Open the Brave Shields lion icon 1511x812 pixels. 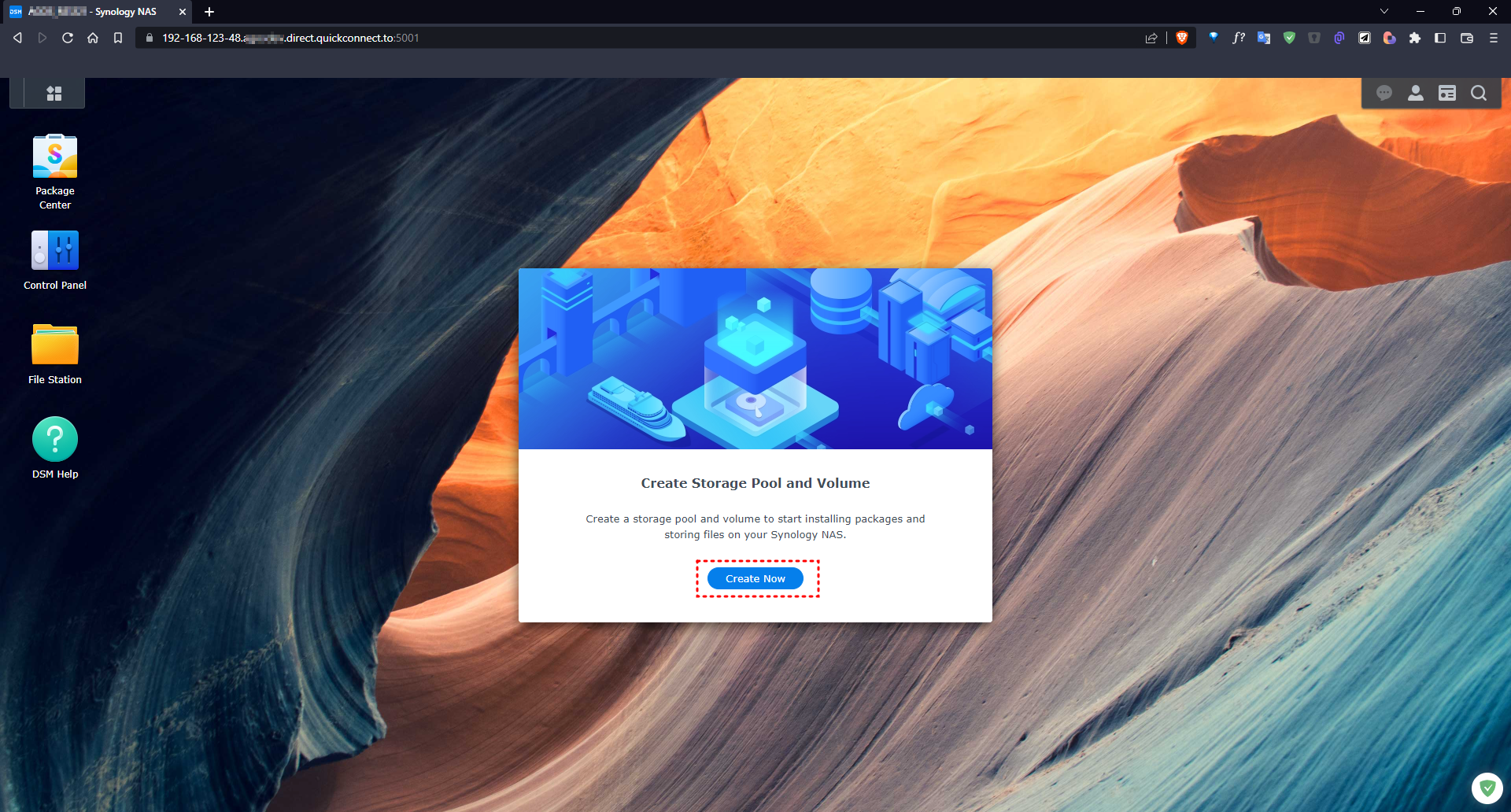pyautogui.click(x=1181, y=38)
